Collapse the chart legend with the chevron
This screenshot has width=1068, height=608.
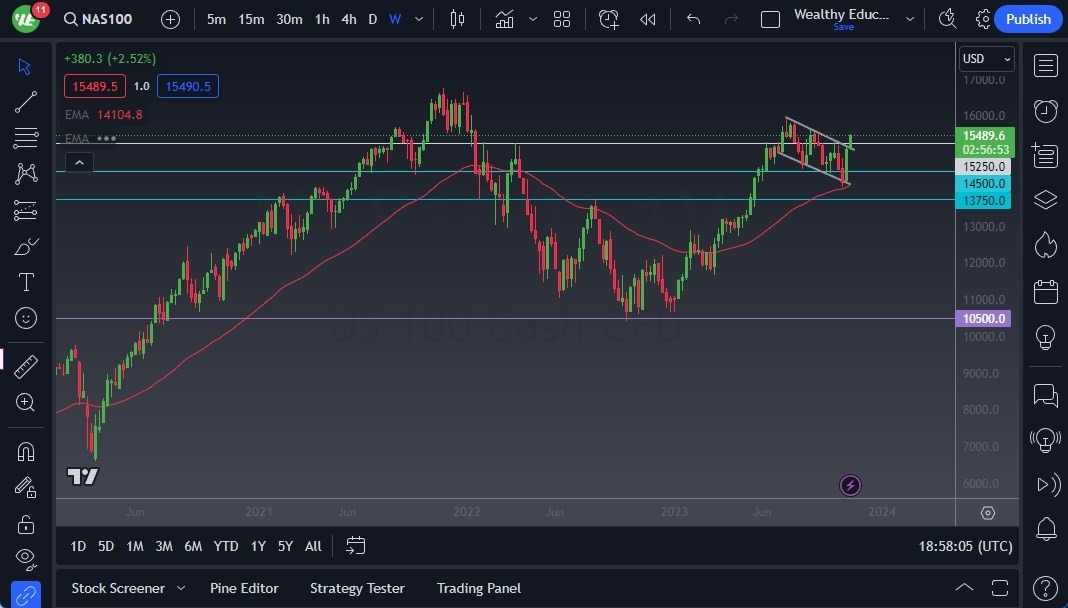pyautogui.click(x=79, y=162)
